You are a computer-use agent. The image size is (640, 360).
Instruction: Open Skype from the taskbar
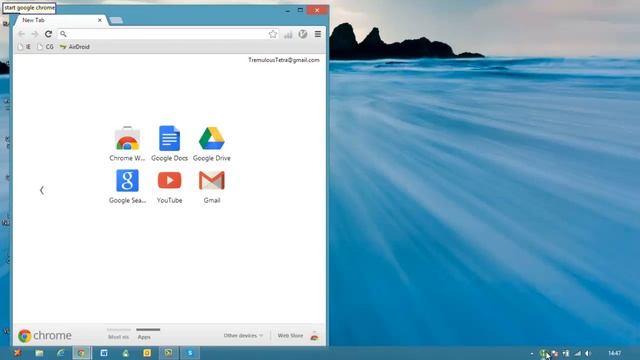190,353
